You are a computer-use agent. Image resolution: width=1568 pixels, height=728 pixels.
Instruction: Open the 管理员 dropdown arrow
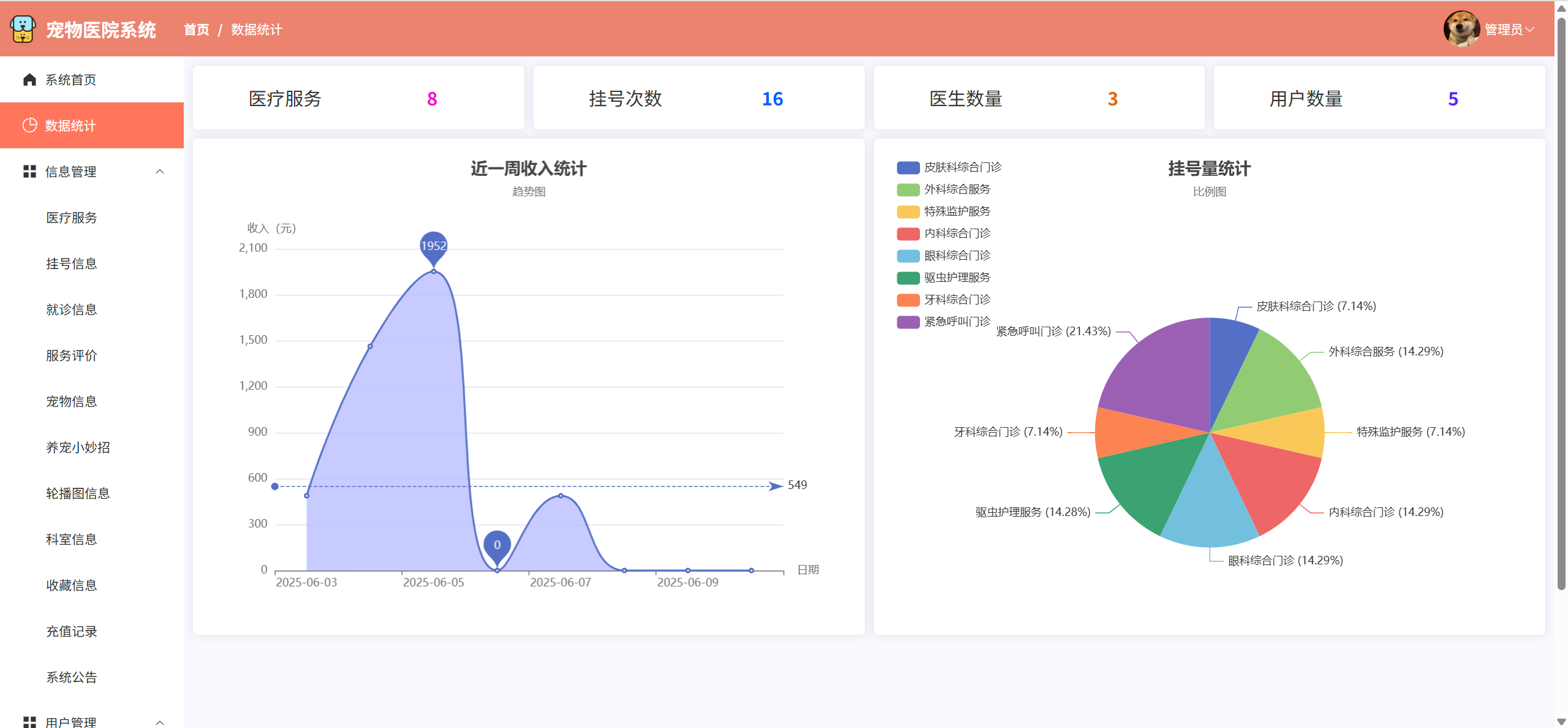[1531, 29]
